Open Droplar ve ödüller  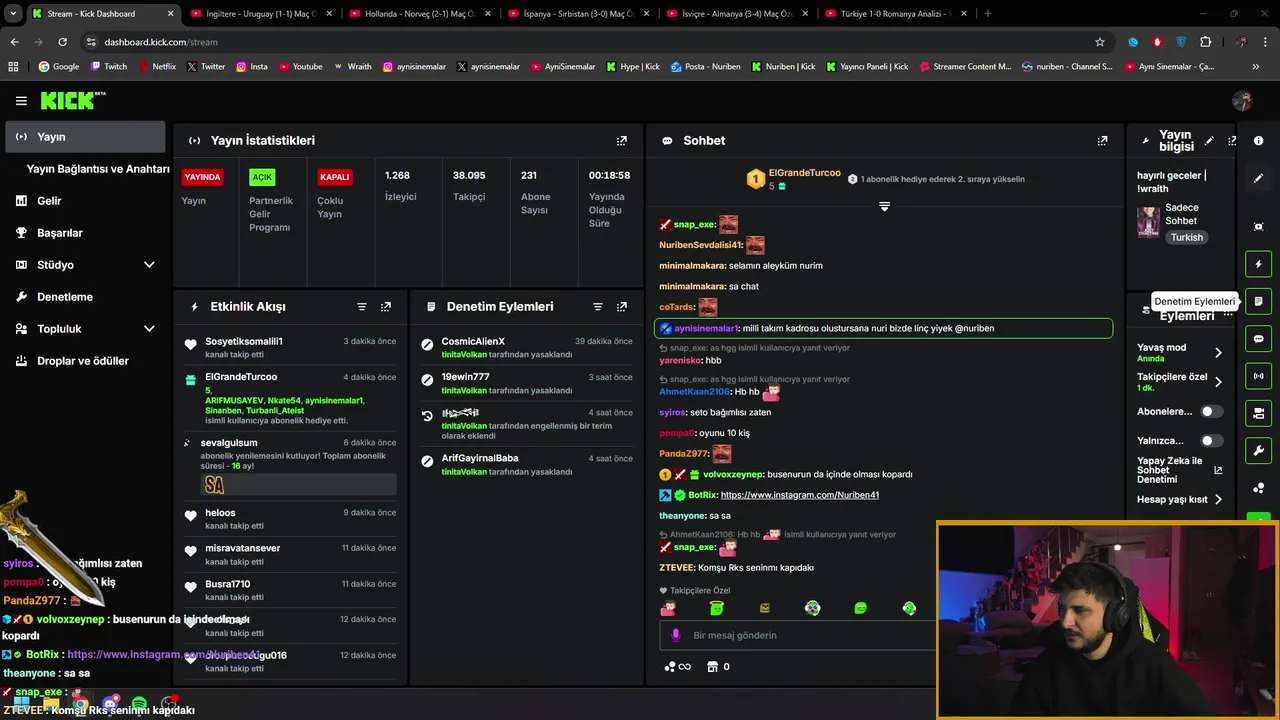point(84,361)
